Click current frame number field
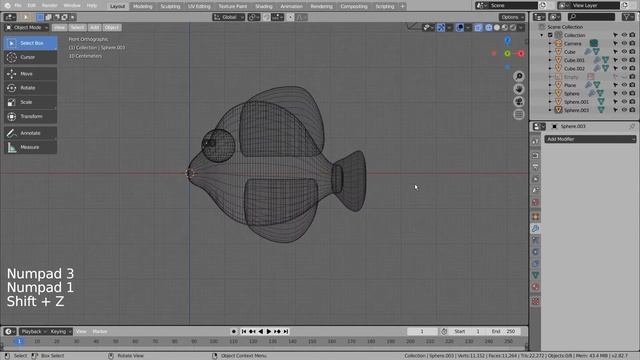Viewport: 640px width, 360px height. [x=422, y=331]
